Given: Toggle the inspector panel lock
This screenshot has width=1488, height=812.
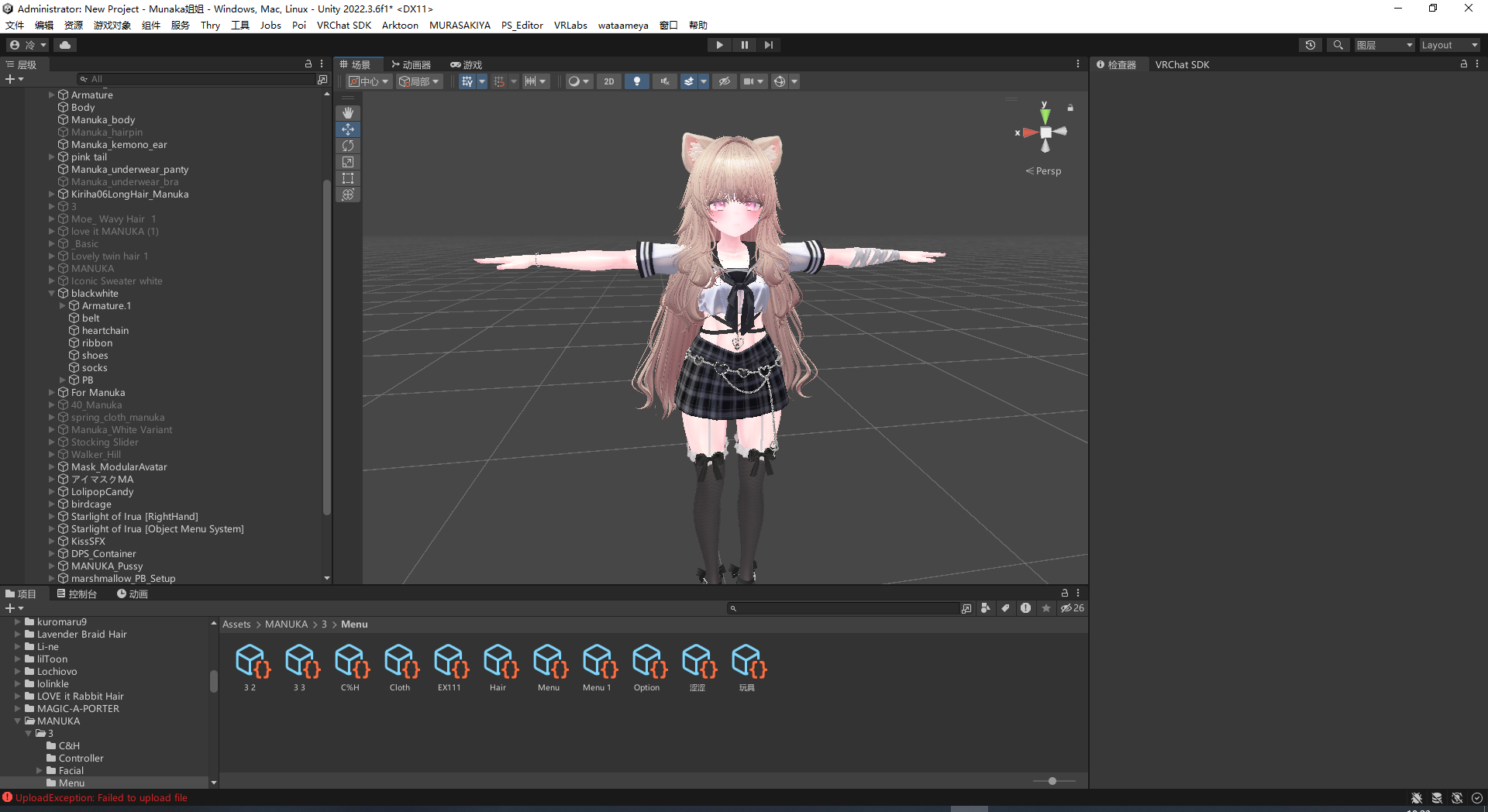Looking at the screenshot, I should [1464, 64].
